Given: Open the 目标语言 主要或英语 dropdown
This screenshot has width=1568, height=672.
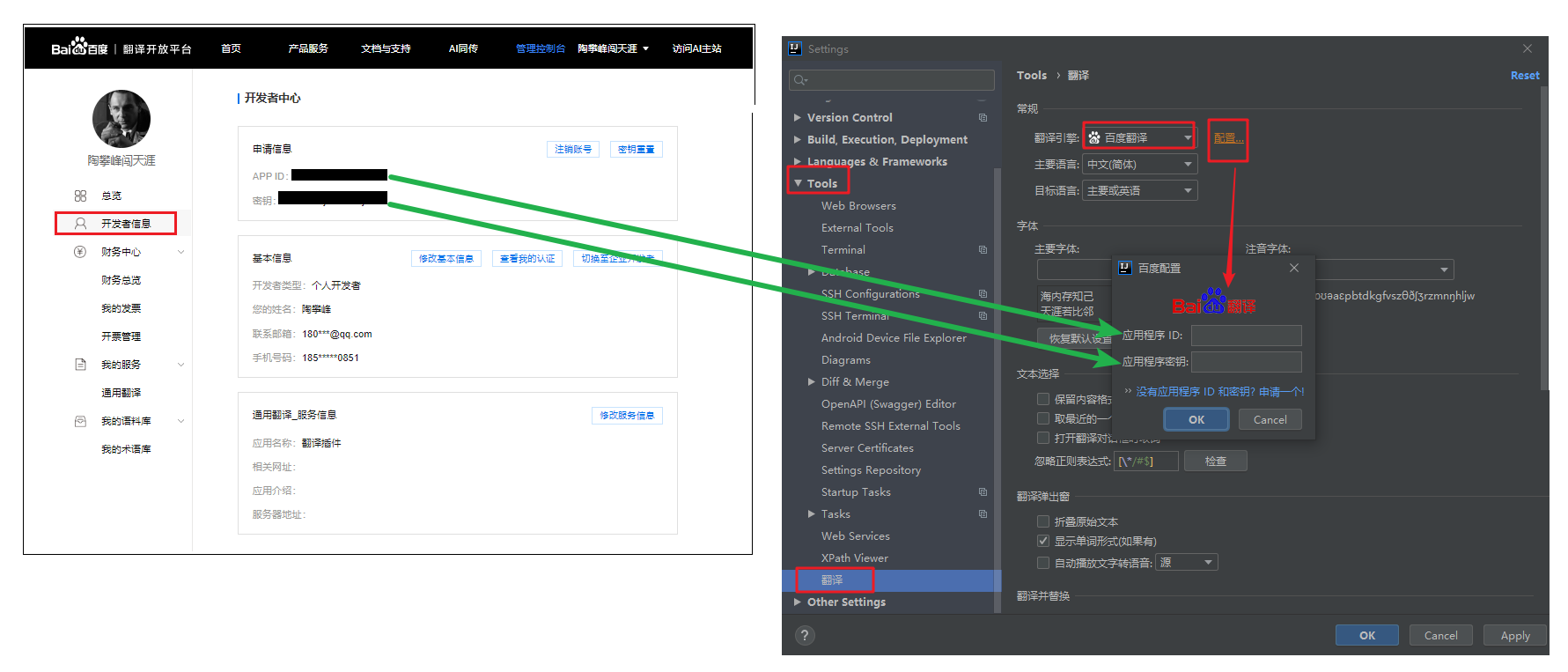Looking at the screenshot, I should [x=1139, y=190].
